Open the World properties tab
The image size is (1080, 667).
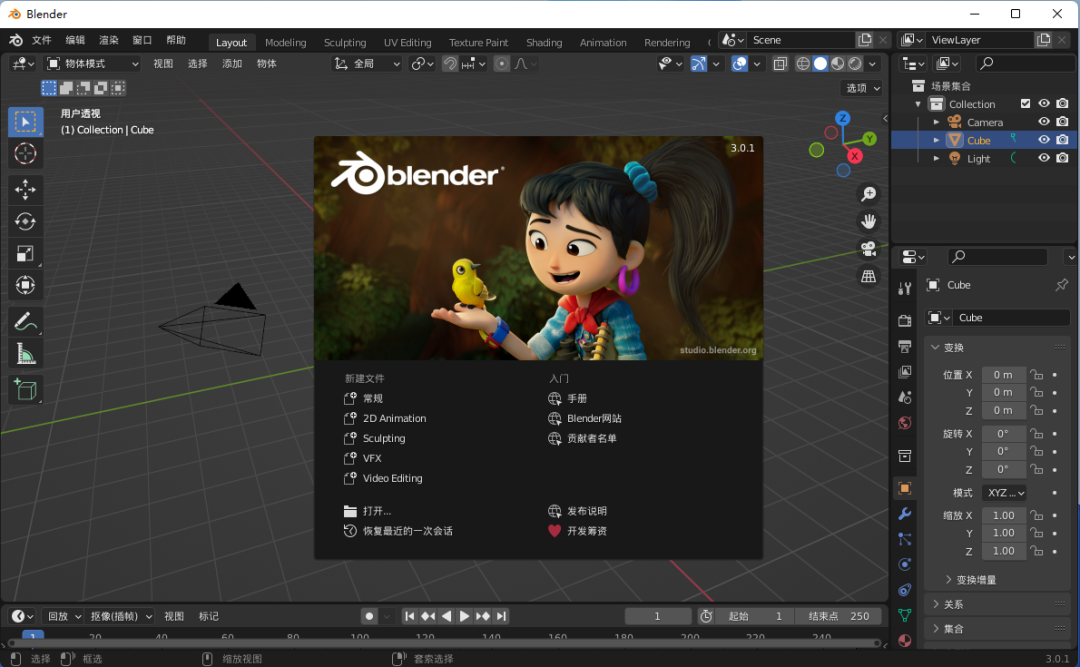[905, 422]
